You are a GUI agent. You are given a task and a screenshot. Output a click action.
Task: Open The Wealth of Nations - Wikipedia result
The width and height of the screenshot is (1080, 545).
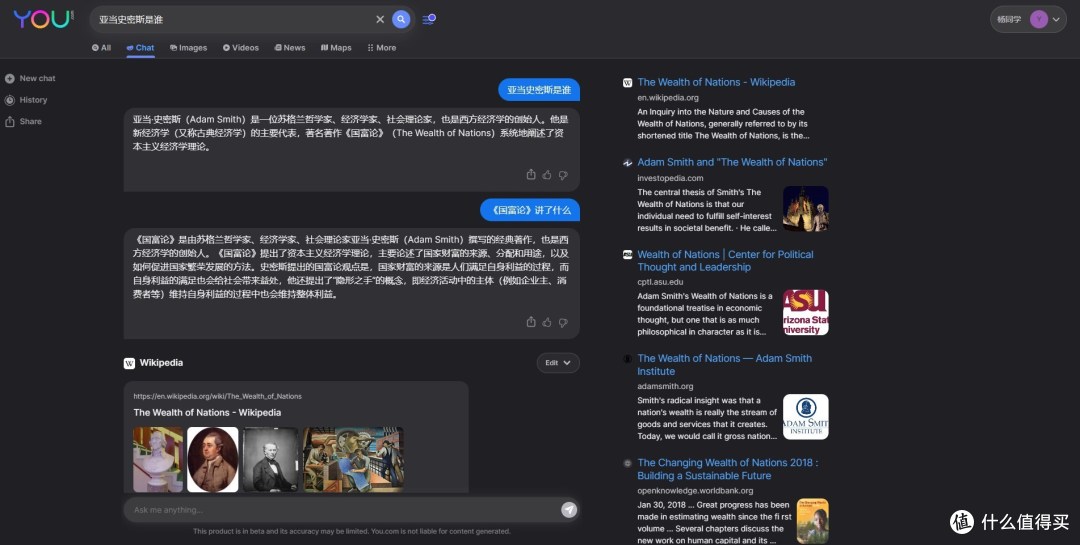716,82
